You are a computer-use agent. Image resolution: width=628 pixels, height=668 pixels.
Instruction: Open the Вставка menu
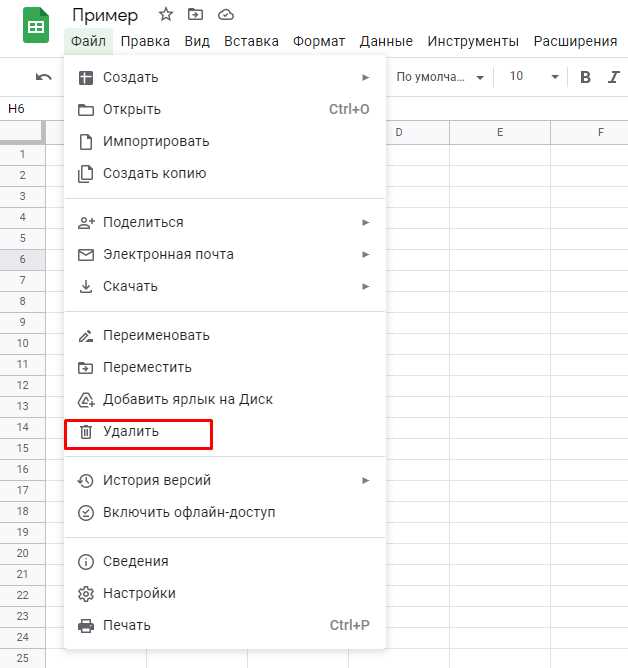coord(251,41)
